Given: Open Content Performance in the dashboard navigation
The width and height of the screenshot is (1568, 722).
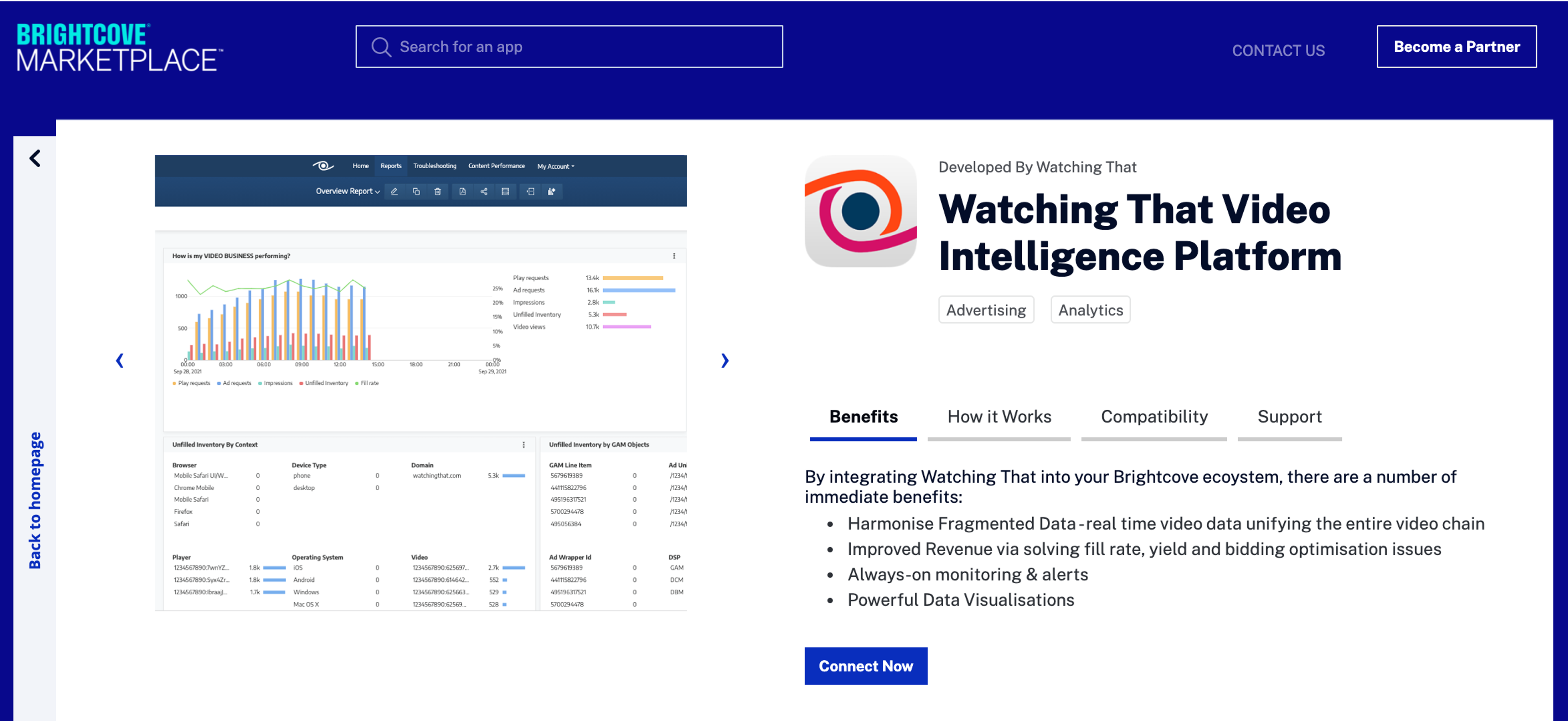Looking at the screenshot, I should tap(496, 165).
